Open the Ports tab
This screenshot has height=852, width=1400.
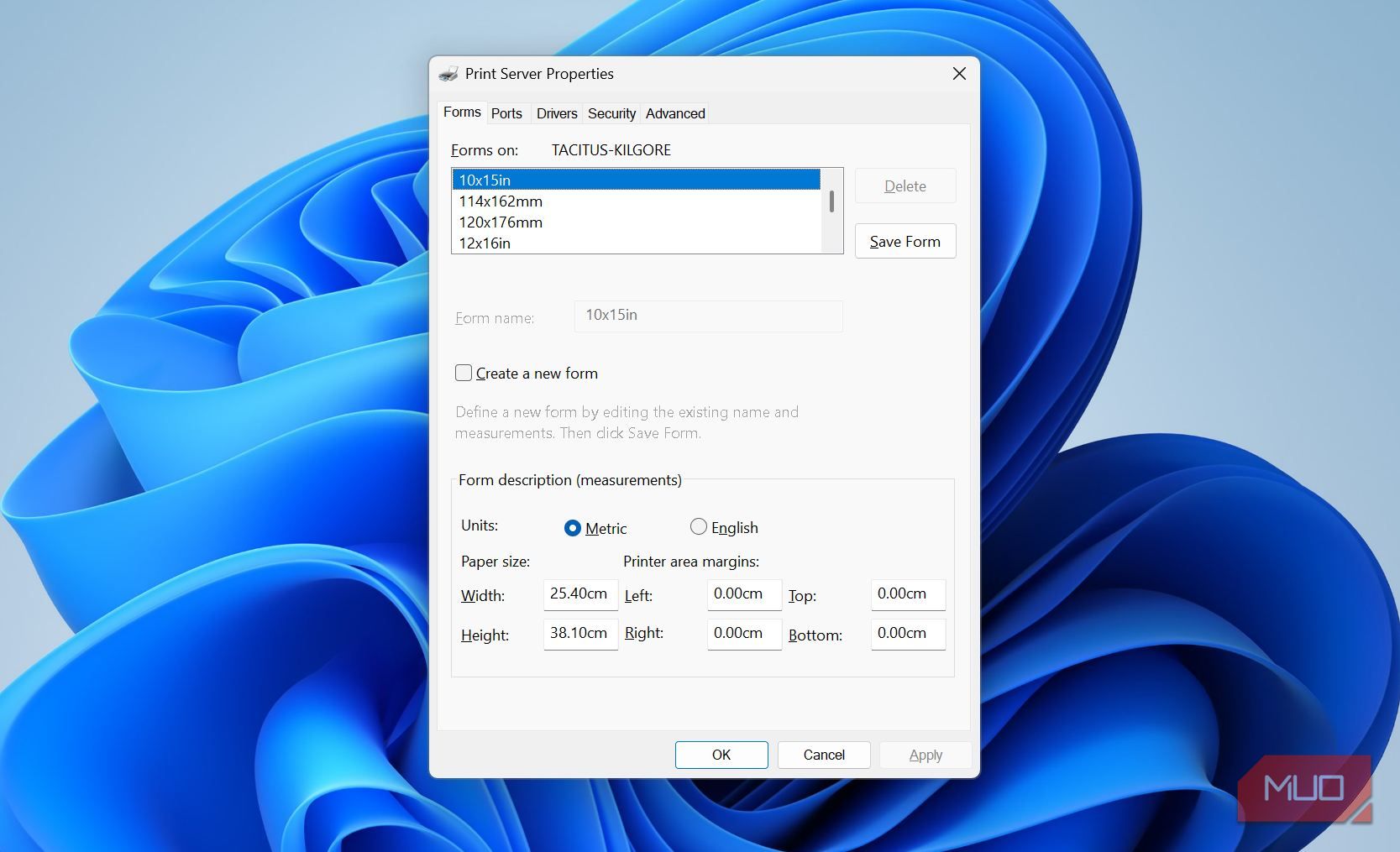[506, 113]
